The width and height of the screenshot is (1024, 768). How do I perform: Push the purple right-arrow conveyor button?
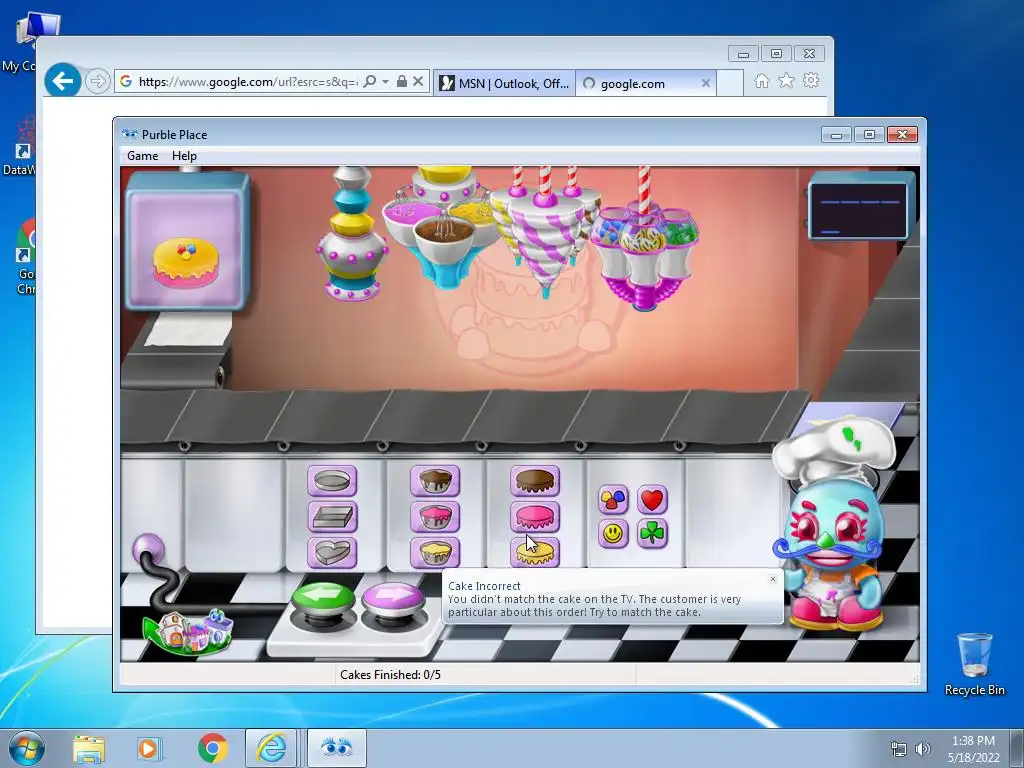pos(392,600)
